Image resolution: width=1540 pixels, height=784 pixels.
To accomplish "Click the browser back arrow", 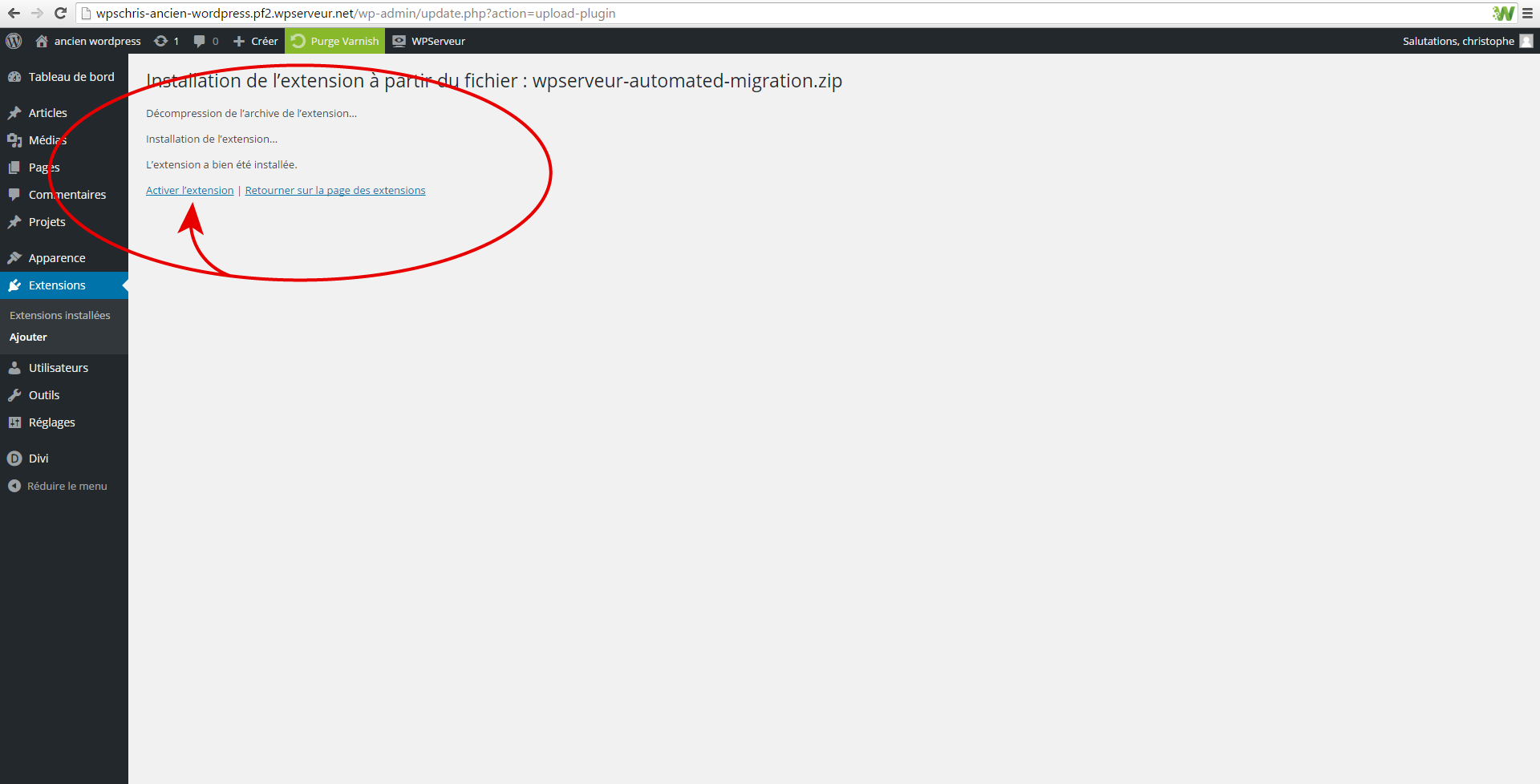I will click(x=14, y=13).
